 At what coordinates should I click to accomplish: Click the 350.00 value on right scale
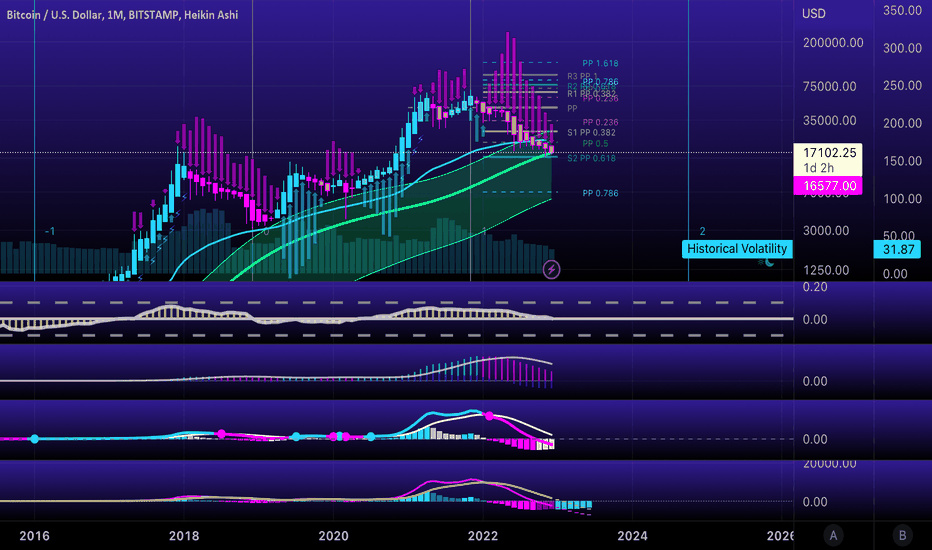coord(902,11)
